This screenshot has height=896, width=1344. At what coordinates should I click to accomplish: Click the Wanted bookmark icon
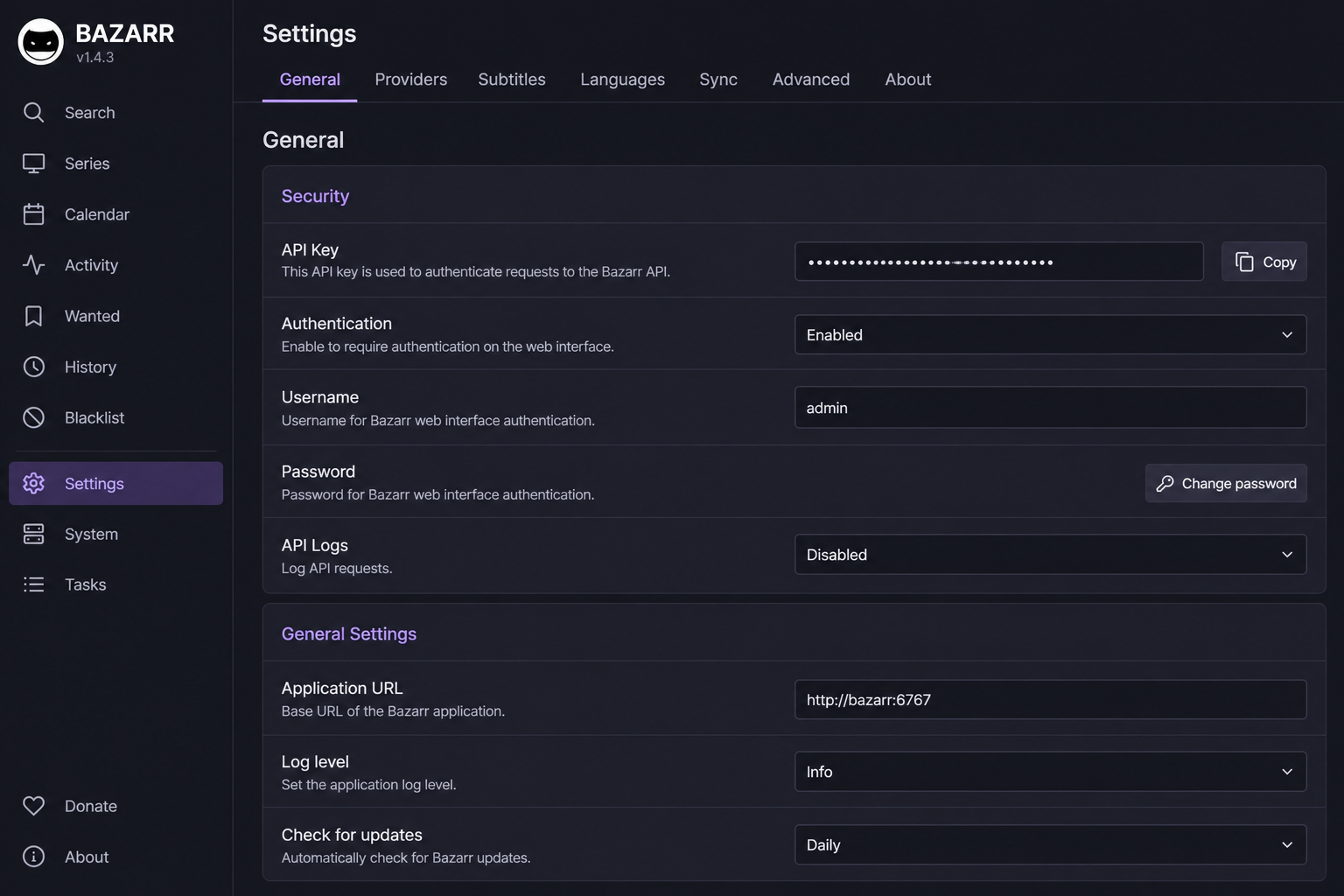[x=33, y=316]
